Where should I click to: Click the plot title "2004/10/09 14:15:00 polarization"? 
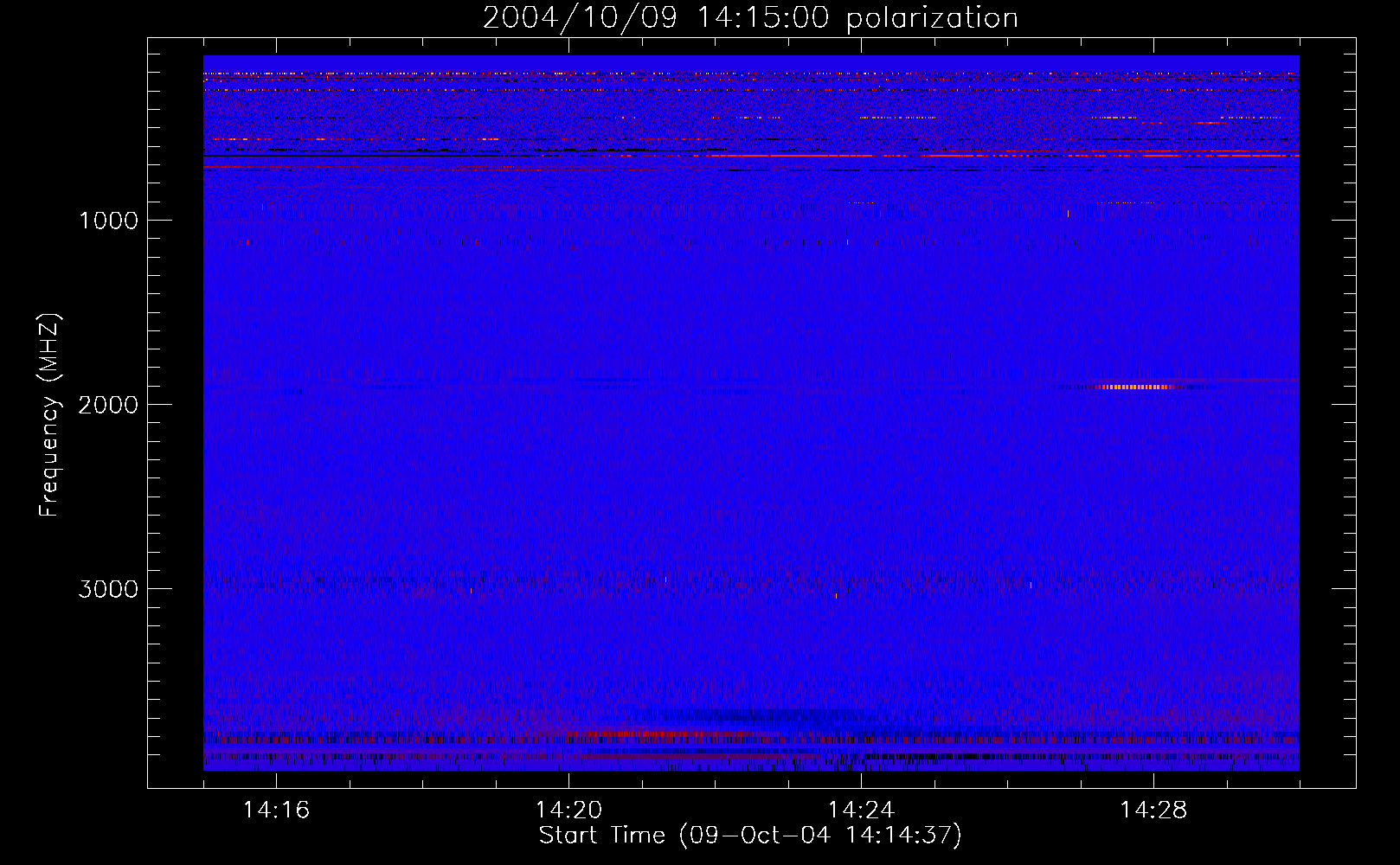tap(750, 17)
